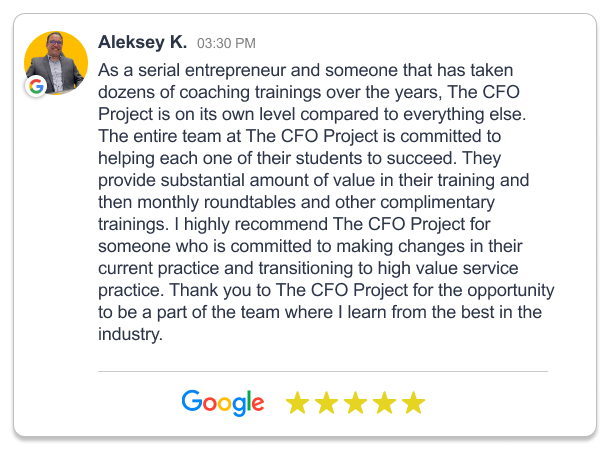Select the fourth yellow rating star
The width and height of the screenshot is (610, 454).
click(384, 402)
